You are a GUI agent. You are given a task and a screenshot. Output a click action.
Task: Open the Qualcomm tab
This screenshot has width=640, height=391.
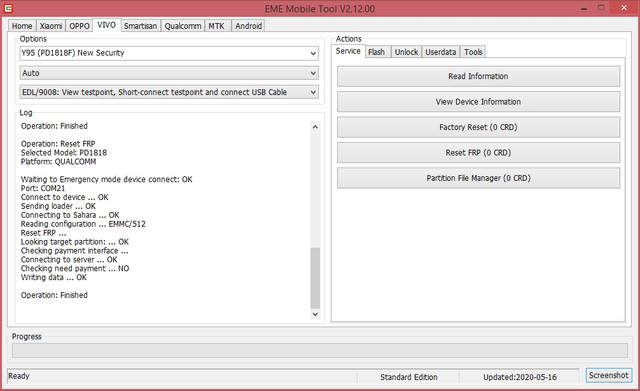pyautogui.click(x=183, y=26)
